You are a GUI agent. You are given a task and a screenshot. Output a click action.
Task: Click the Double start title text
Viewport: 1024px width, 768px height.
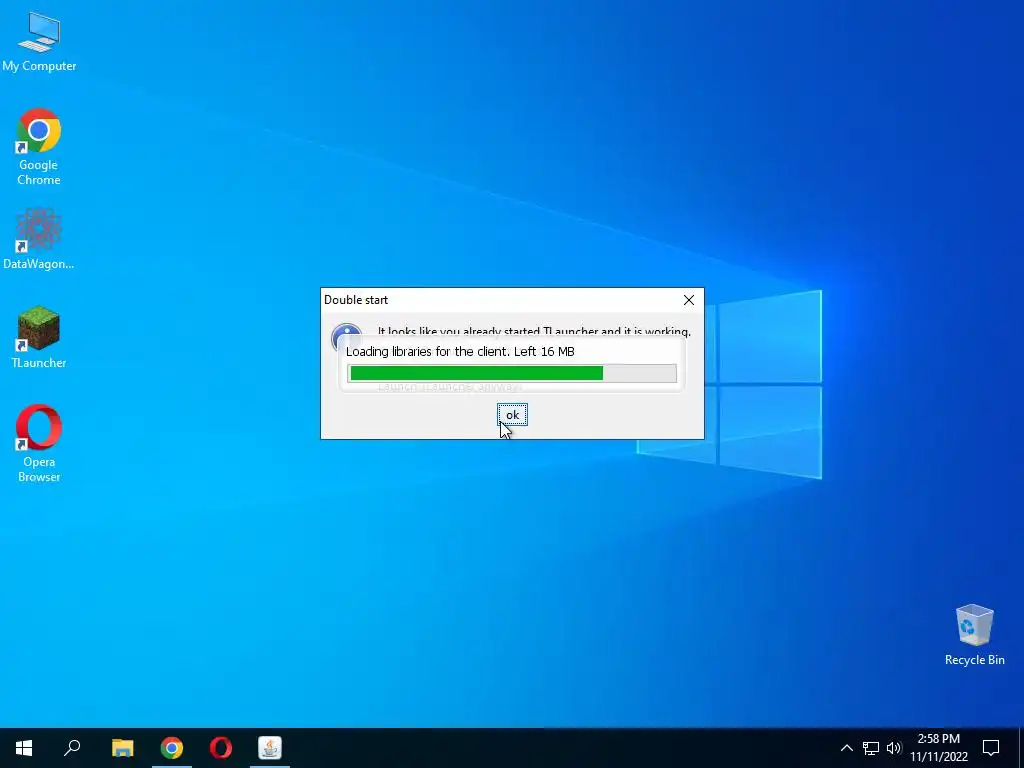tap(356, 300)
